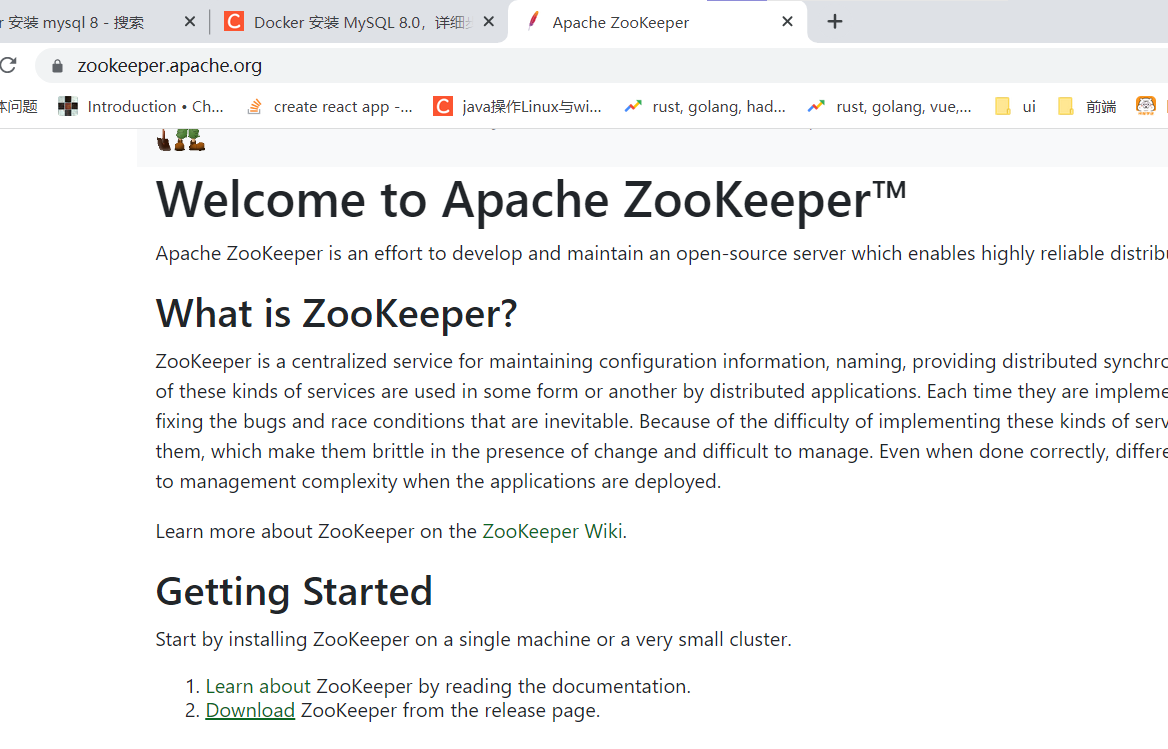Switch to the Docker 安装 MySQL 8.0 tab
The width and height of the screenshot is (1168, 749).
point(359,22)
